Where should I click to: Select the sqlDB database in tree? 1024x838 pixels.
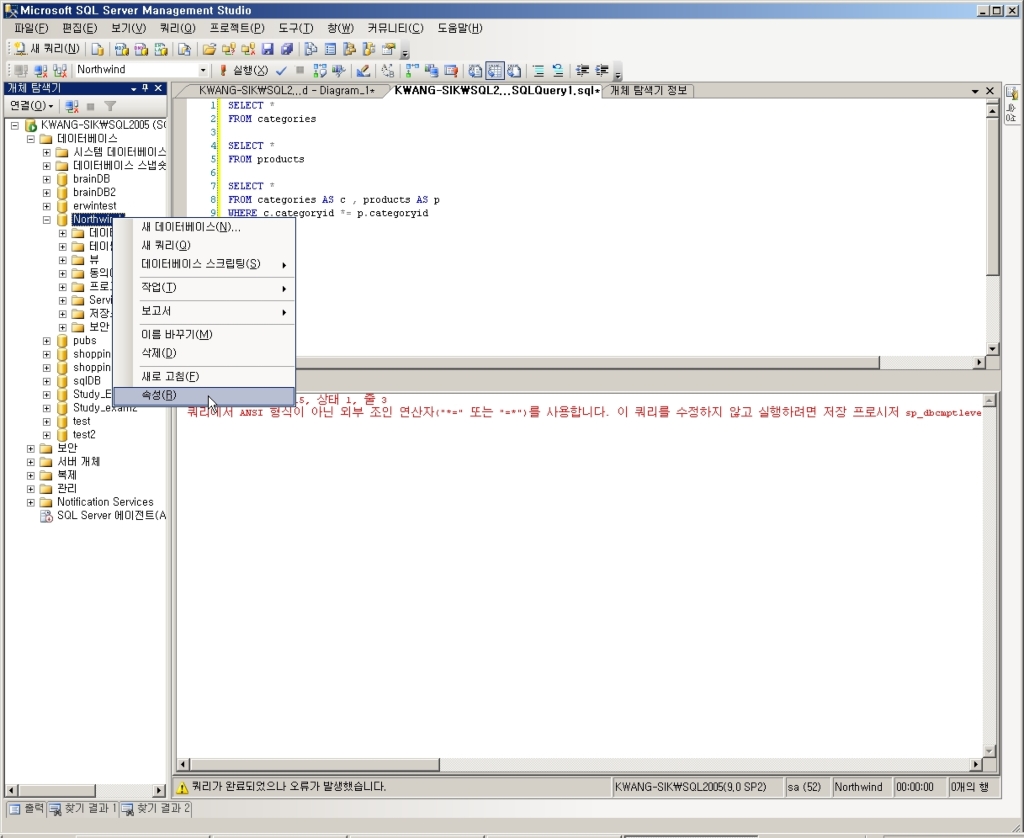(x=86, y=381)
